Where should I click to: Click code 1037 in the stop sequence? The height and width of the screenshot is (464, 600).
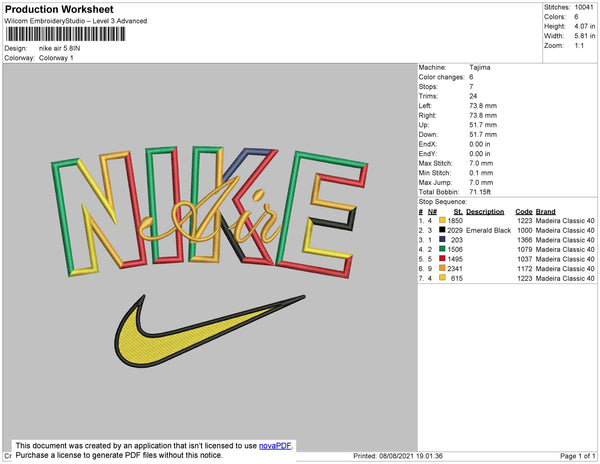(524, 259)
